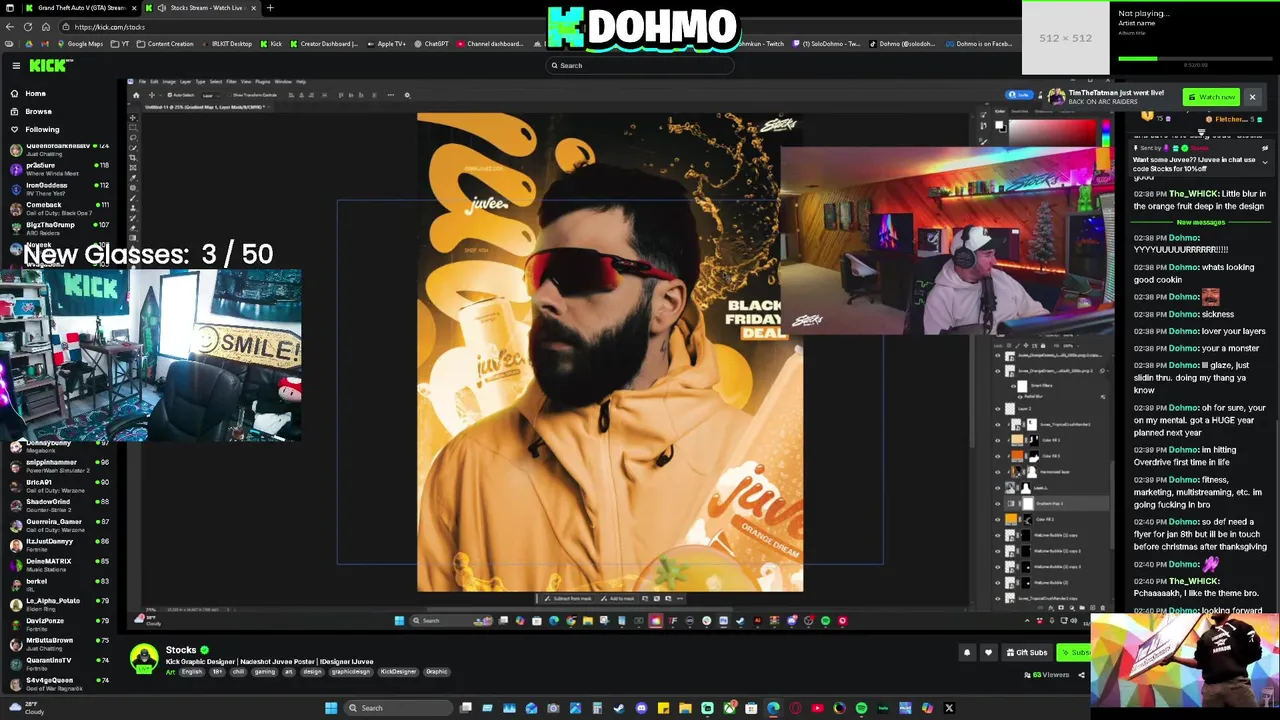Click the Kick search field
Screen dimensions: 1280x720
click(x=640, y=65)
